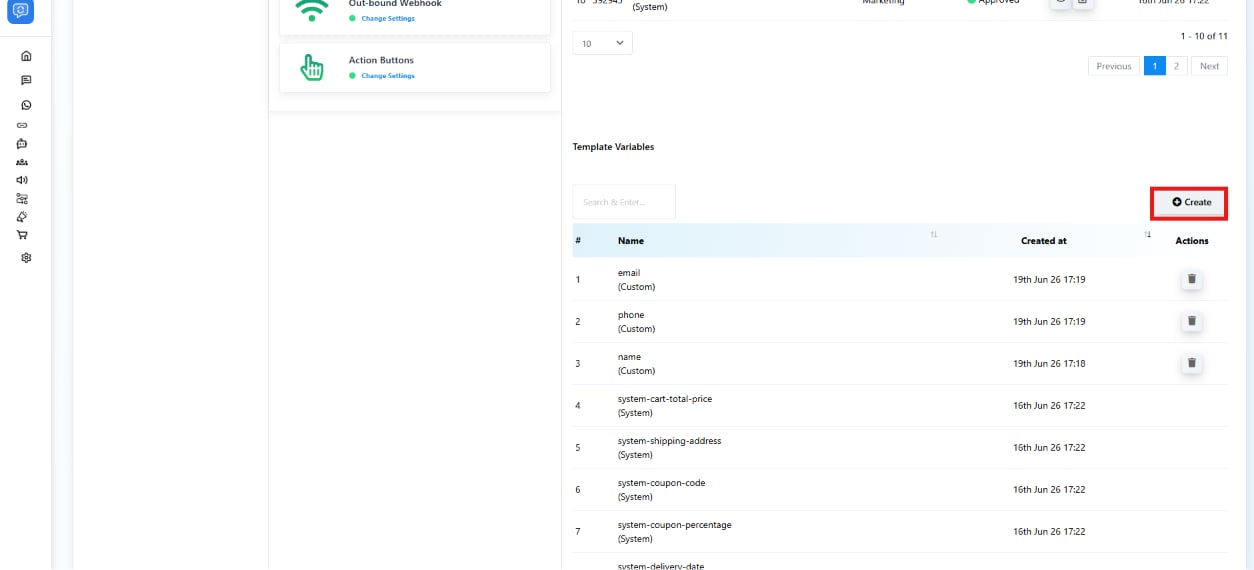
Task: Open the rows-per-page dropdown showing 10
Action: (x=602, y=43)
